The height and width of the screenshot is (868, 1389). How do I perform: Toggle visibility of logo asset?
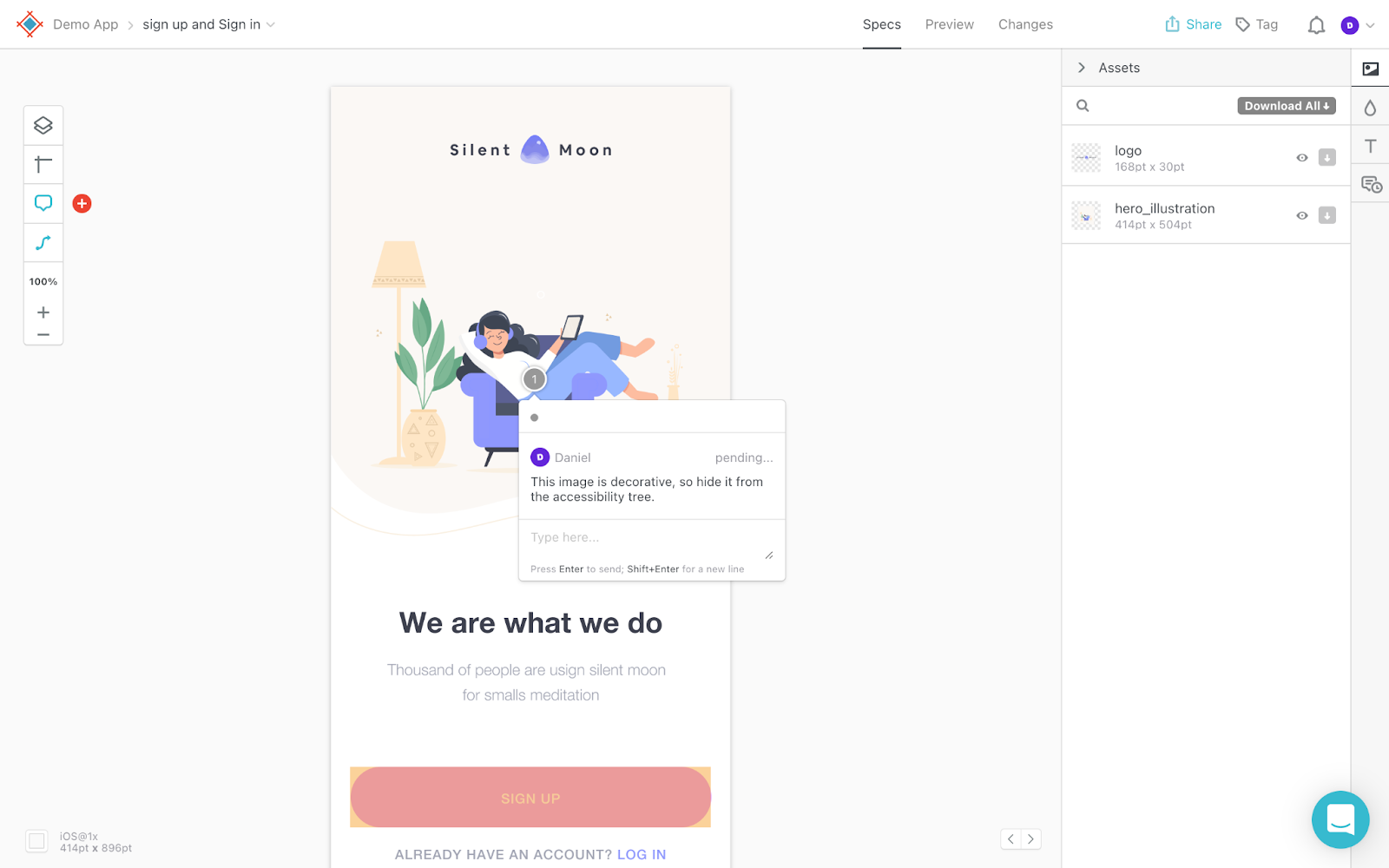click(1302, 158)
